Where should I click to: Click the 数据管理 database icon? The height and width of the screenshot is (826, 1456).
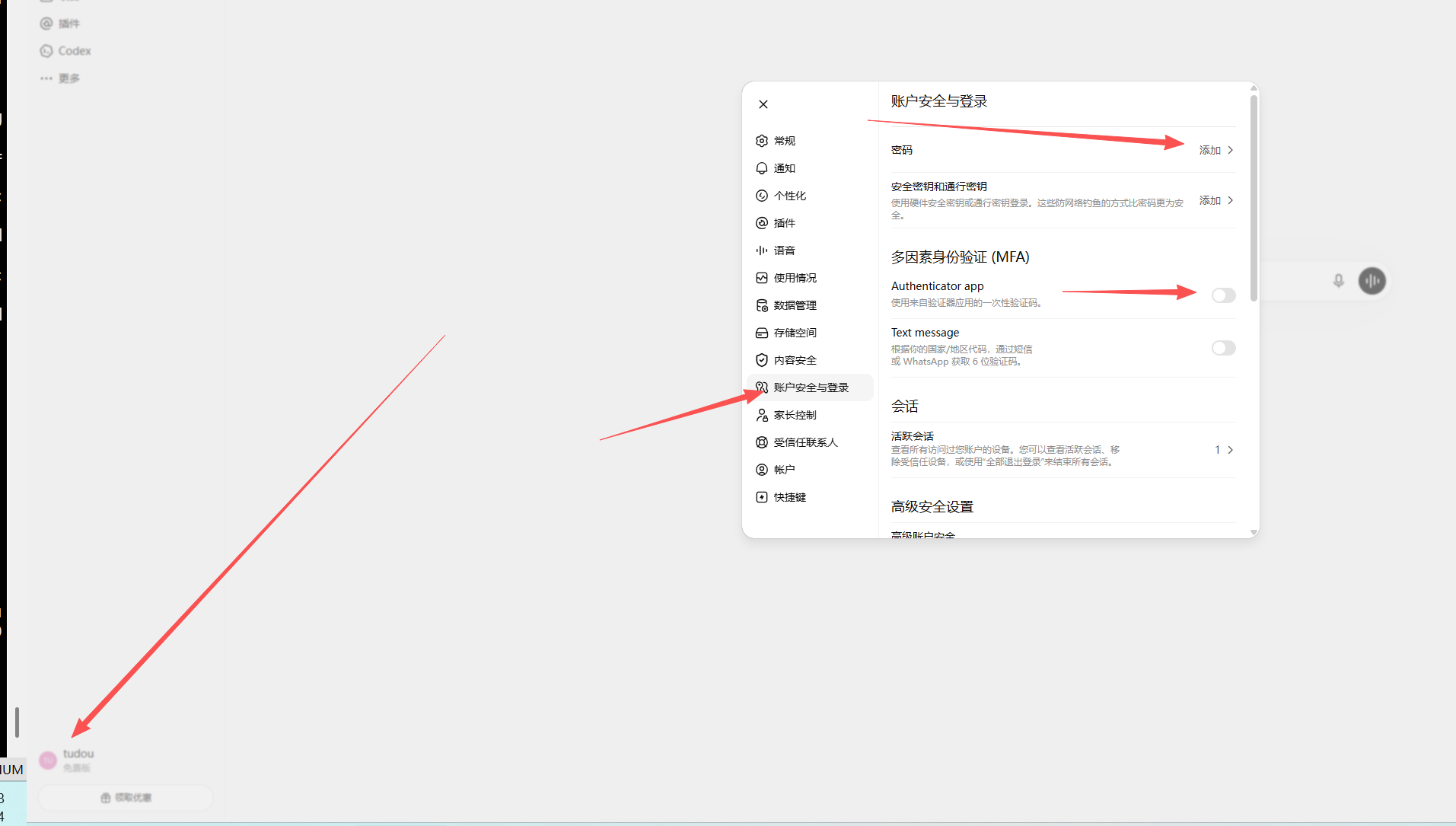[x=762, y=305]
